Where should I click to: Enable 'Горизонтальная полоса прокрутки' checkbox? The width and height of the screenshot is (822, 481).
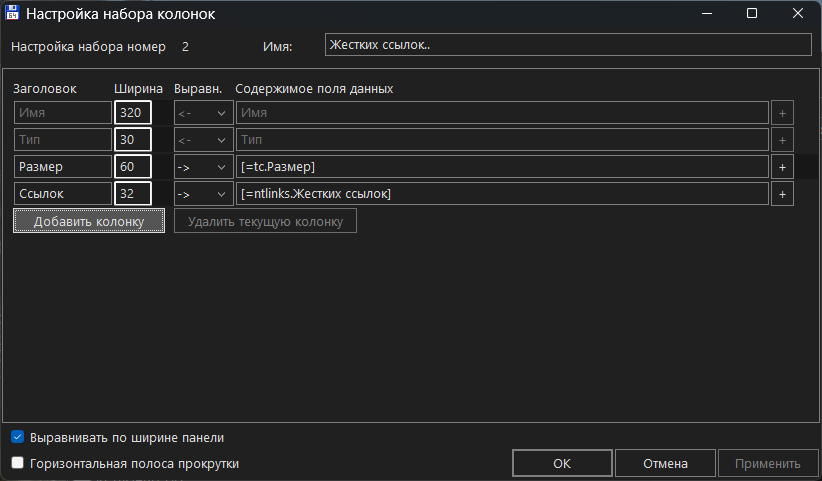[x=17, y=463]
